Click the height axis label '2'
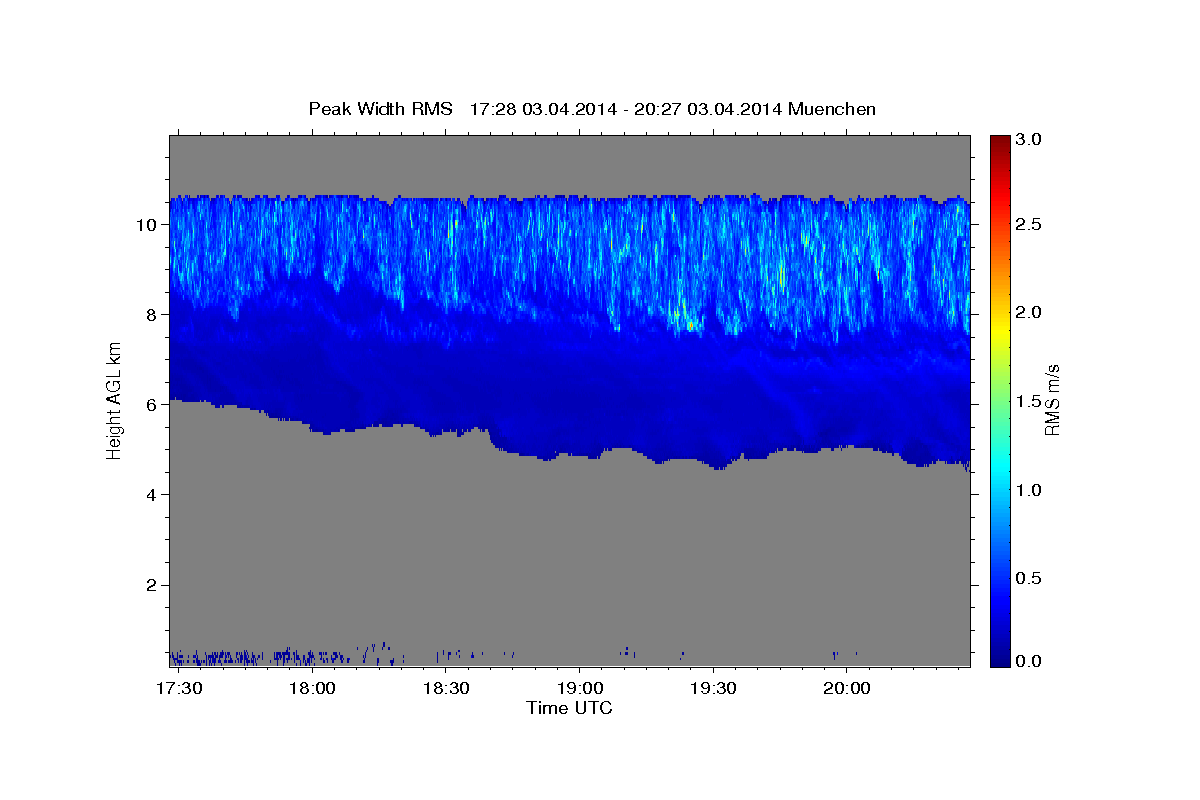The image size is (1200, 800). tap(153, 584)
